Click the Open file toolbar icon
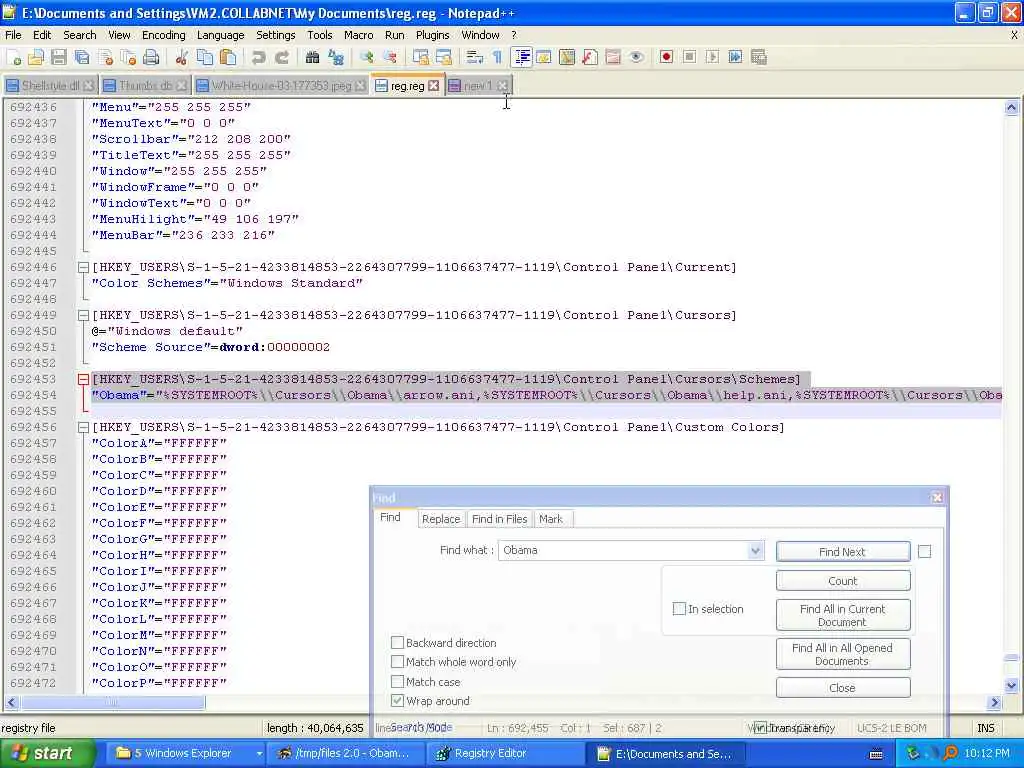Screen dimensions: 1024x768 pyautogui.click(x=36, y=57)
